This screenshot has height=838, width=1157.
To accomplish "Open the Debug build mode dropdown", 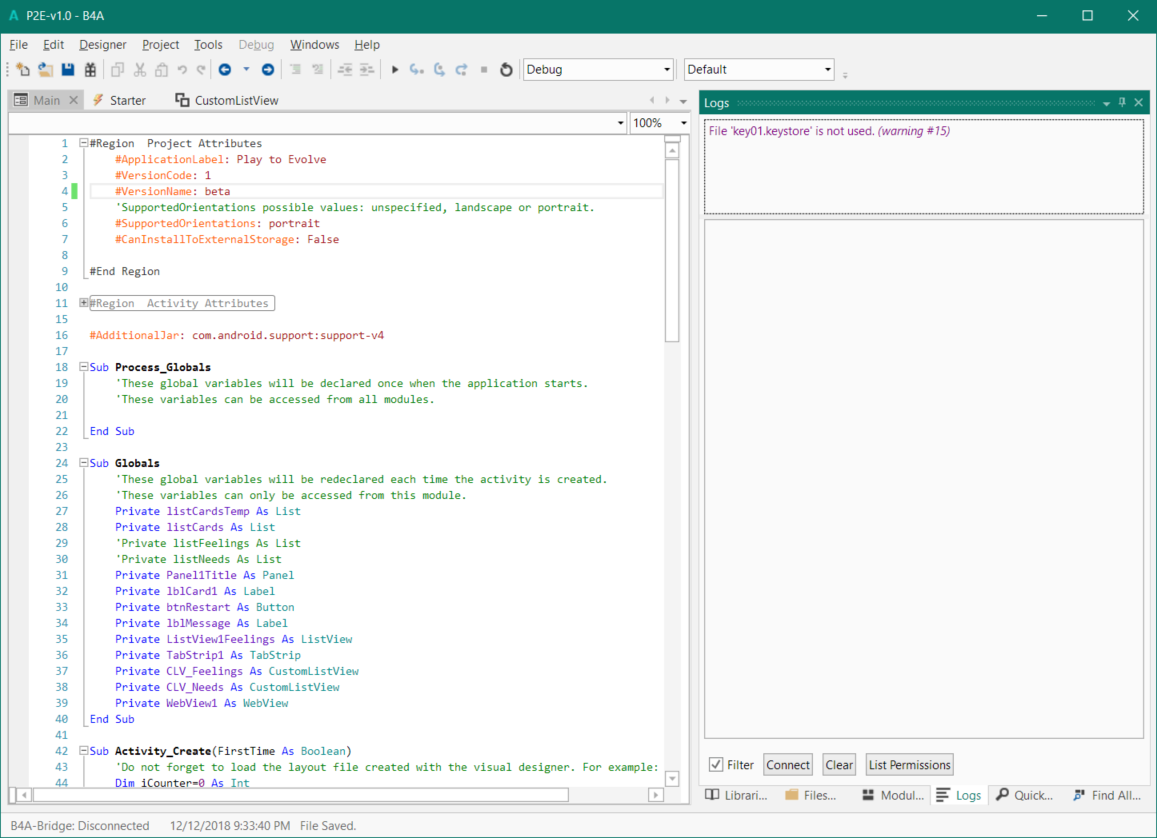I will tap(666, 70).
